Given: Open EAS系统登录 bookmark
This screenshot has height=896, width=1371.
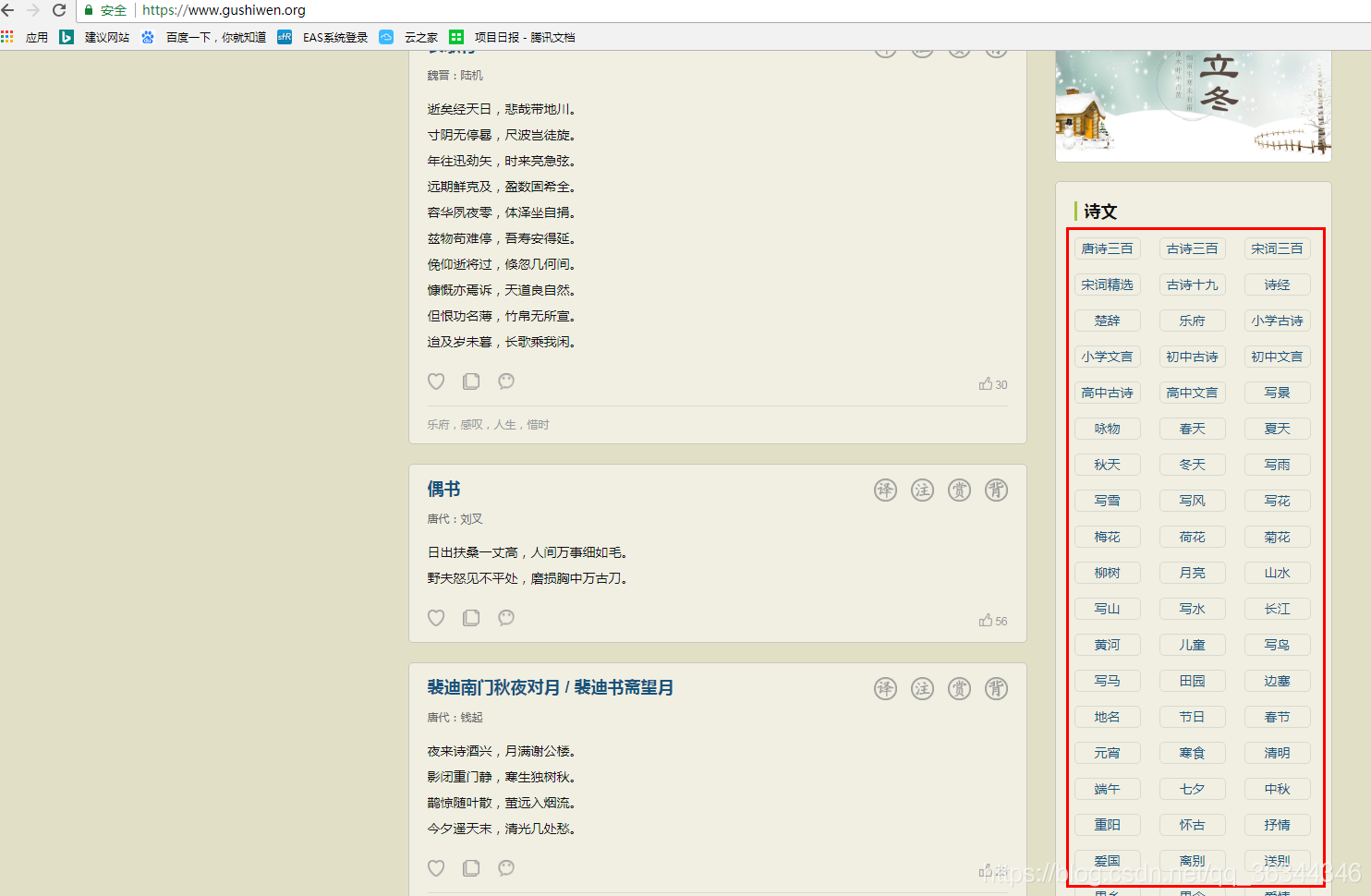Looking at the screenshot, I should click(323, 37).
